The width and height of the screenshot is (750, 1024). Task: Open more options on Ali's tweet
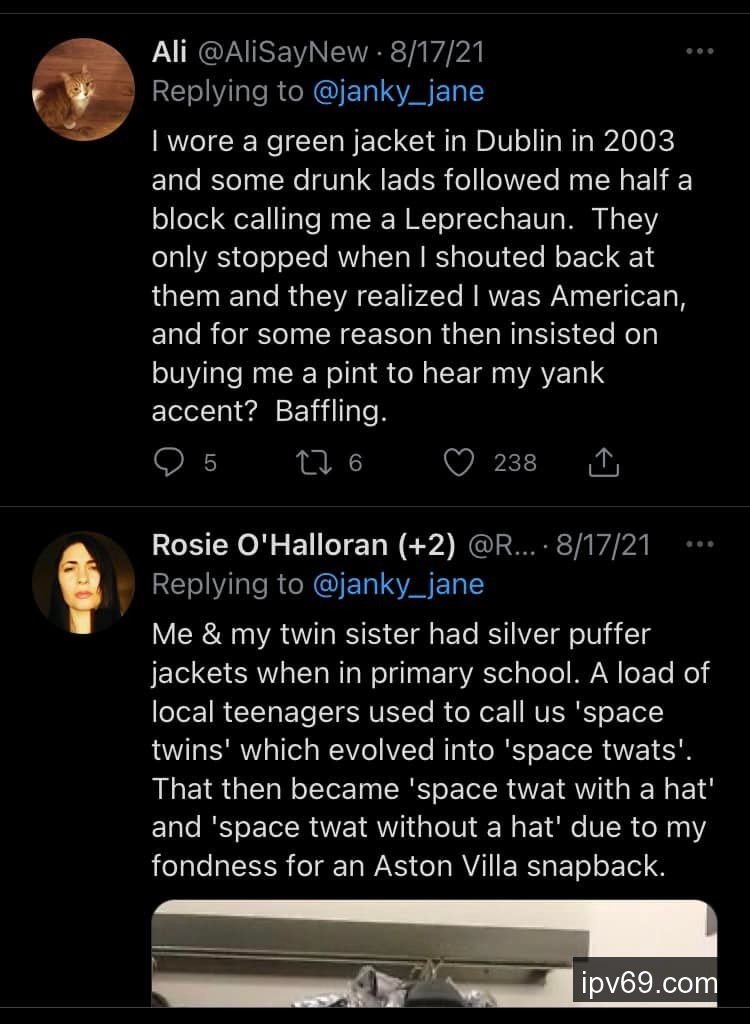point(699,51)
